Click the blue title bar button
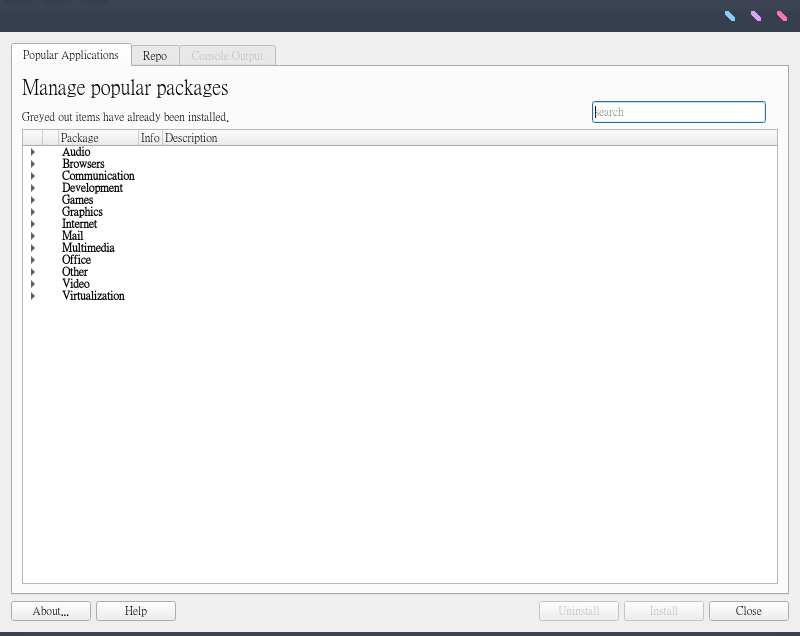 pyautogui.click(x=730, y=16)
